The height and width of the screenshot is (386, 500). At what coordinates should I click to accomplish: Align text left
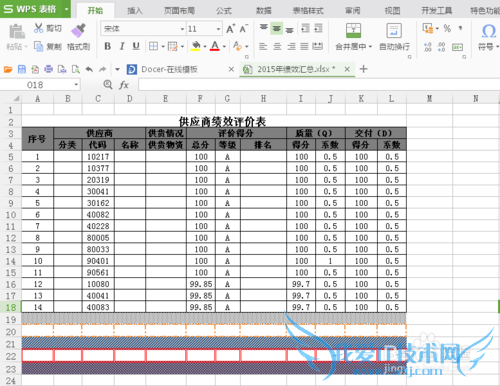[x=263, y=46]
